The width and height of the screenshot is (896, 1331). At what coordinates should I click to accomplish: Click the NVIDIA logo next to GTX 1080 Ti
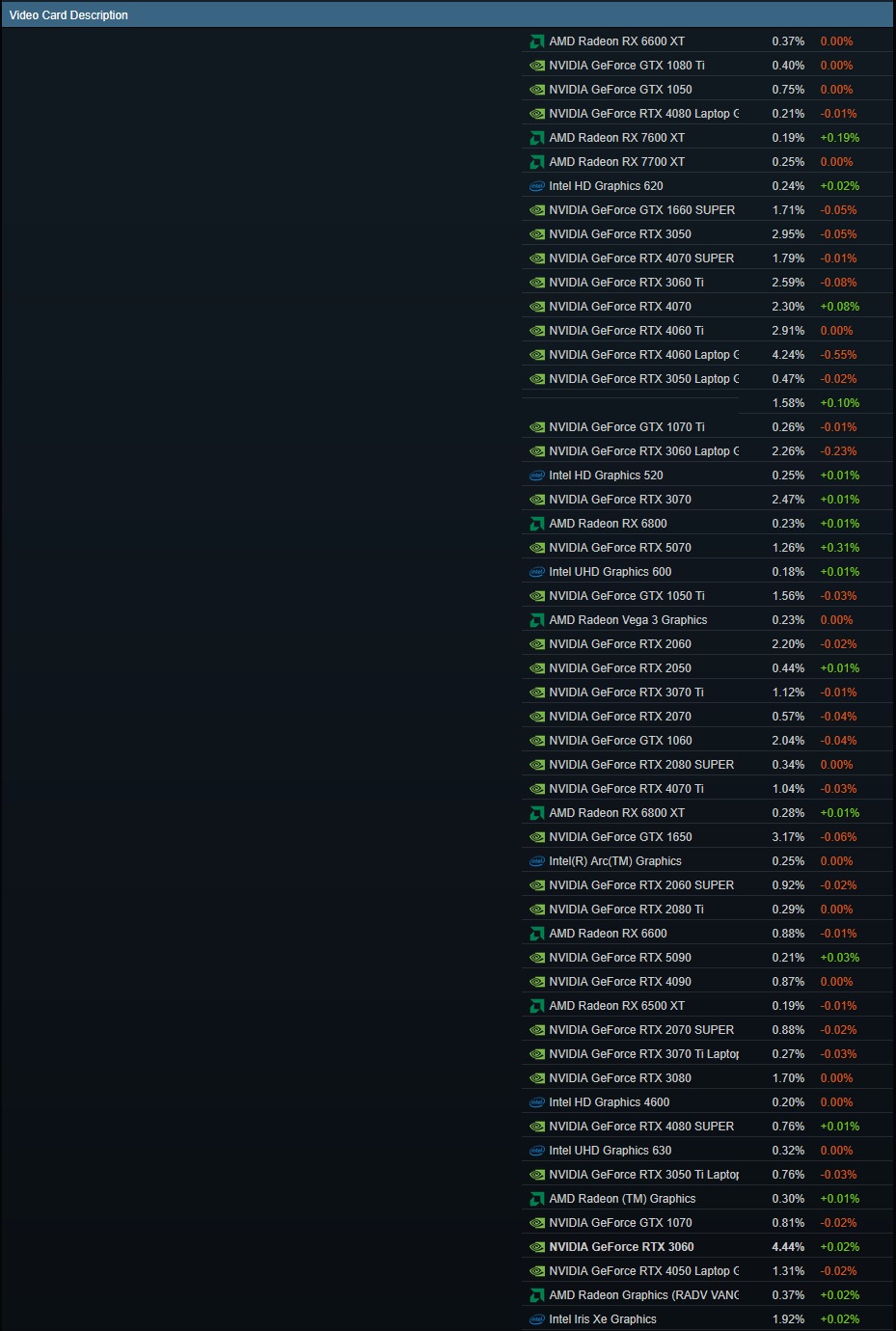click(537, 66)
